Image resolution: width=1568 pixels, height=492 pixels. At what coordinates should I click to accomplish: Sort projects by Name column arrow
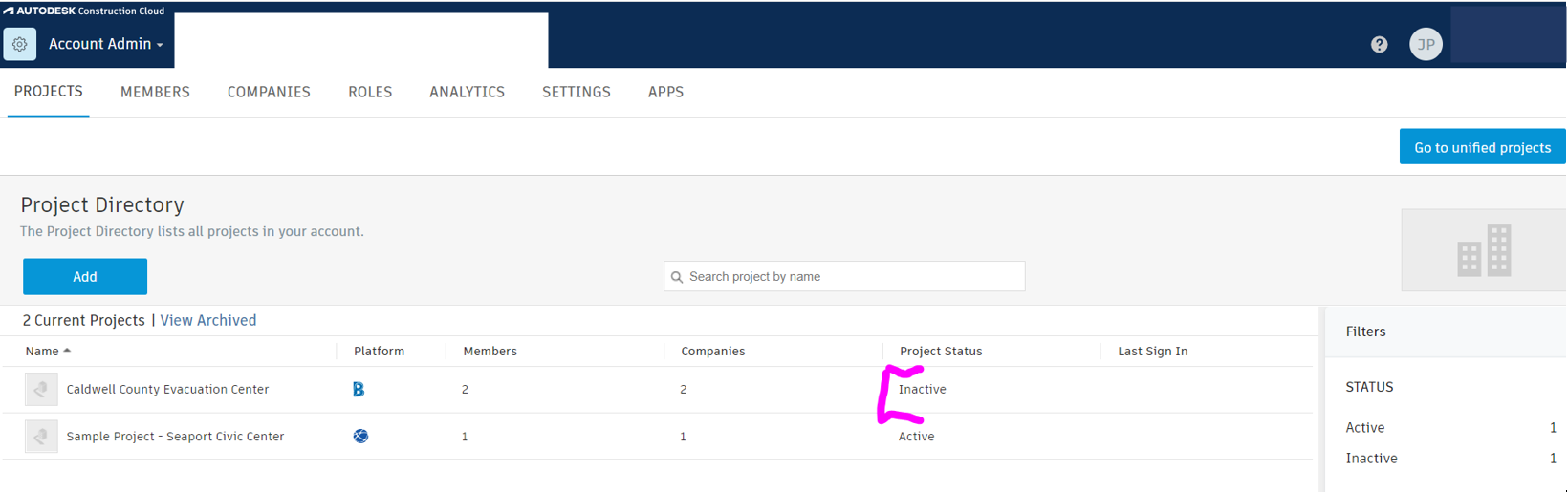(67, 351)
